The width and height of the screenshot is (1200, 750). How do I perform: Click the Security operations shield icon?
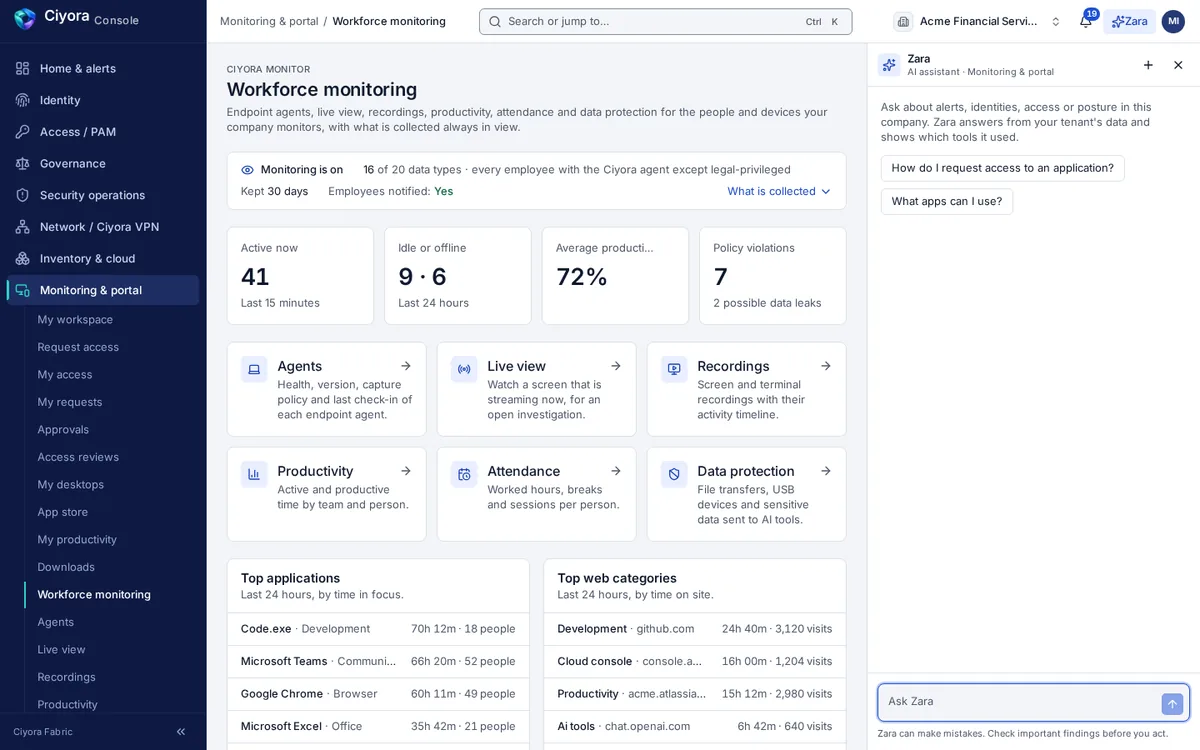[x=22, y=195]
